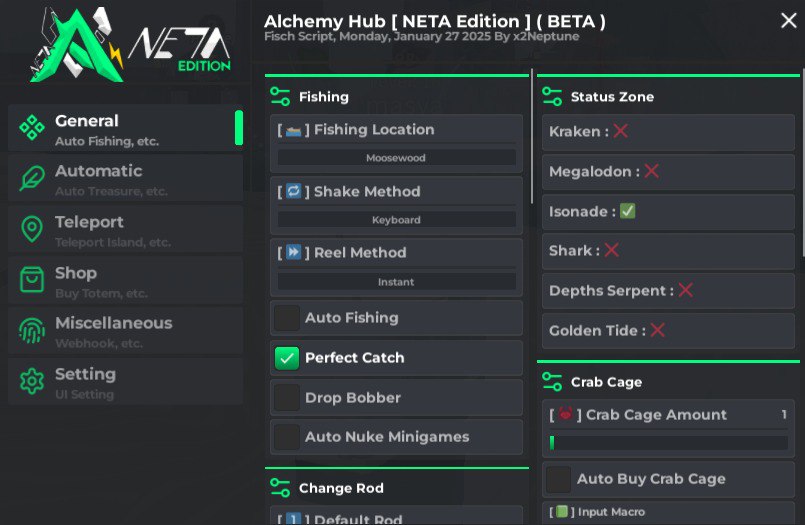
Task: Click the Setting gear icon
Action: pos(32,381)
